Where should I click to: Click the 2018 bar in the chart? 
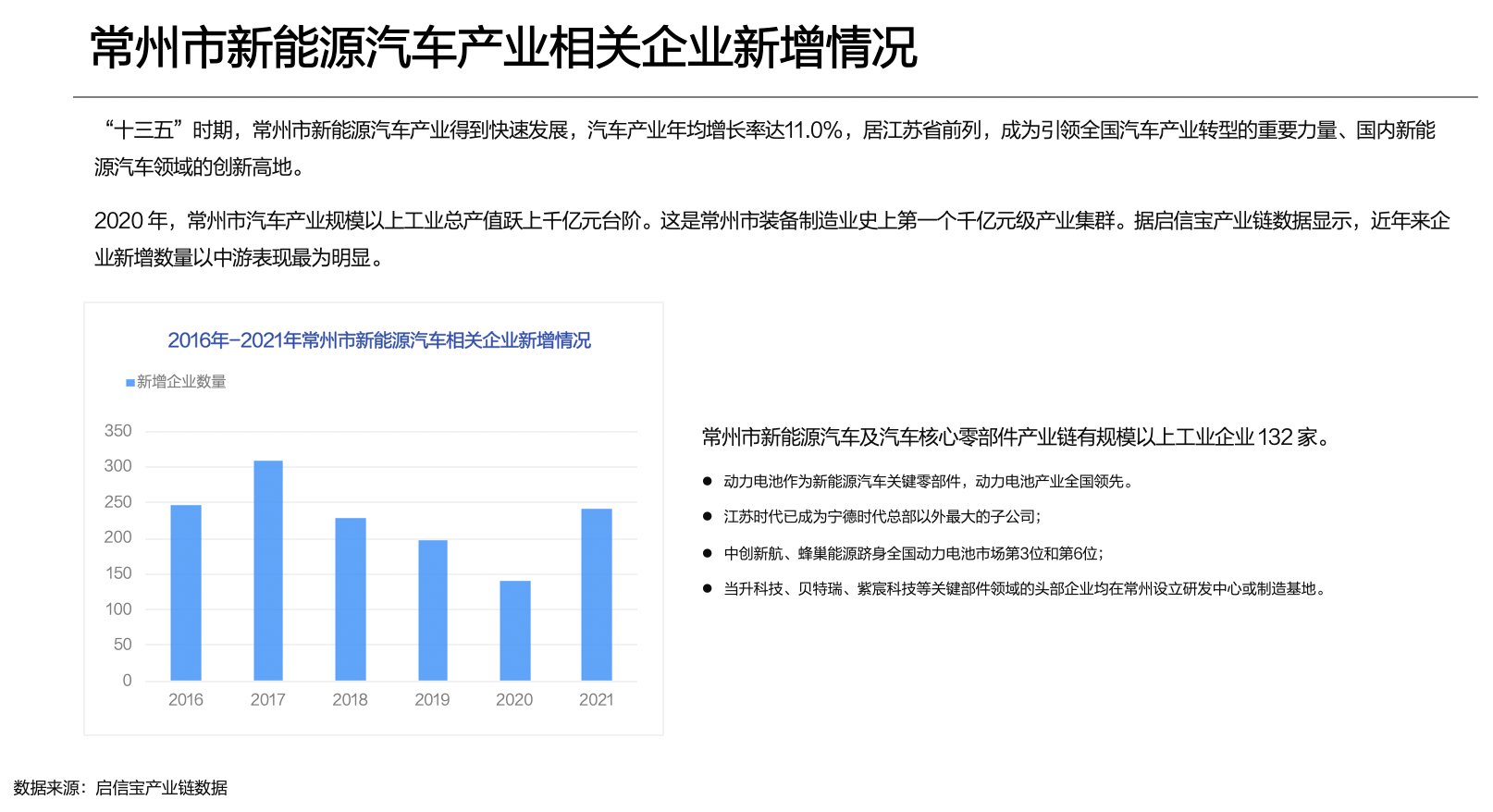(x=351, y=599)
